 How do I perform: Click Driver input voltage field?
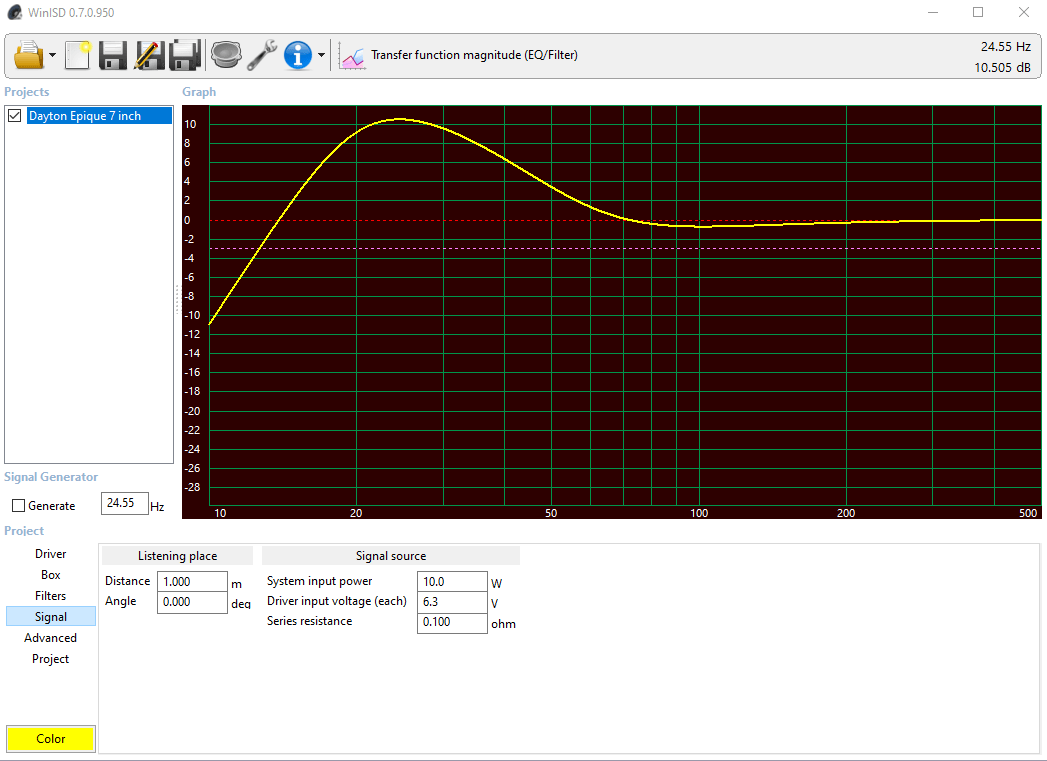(x=452, y=601)
